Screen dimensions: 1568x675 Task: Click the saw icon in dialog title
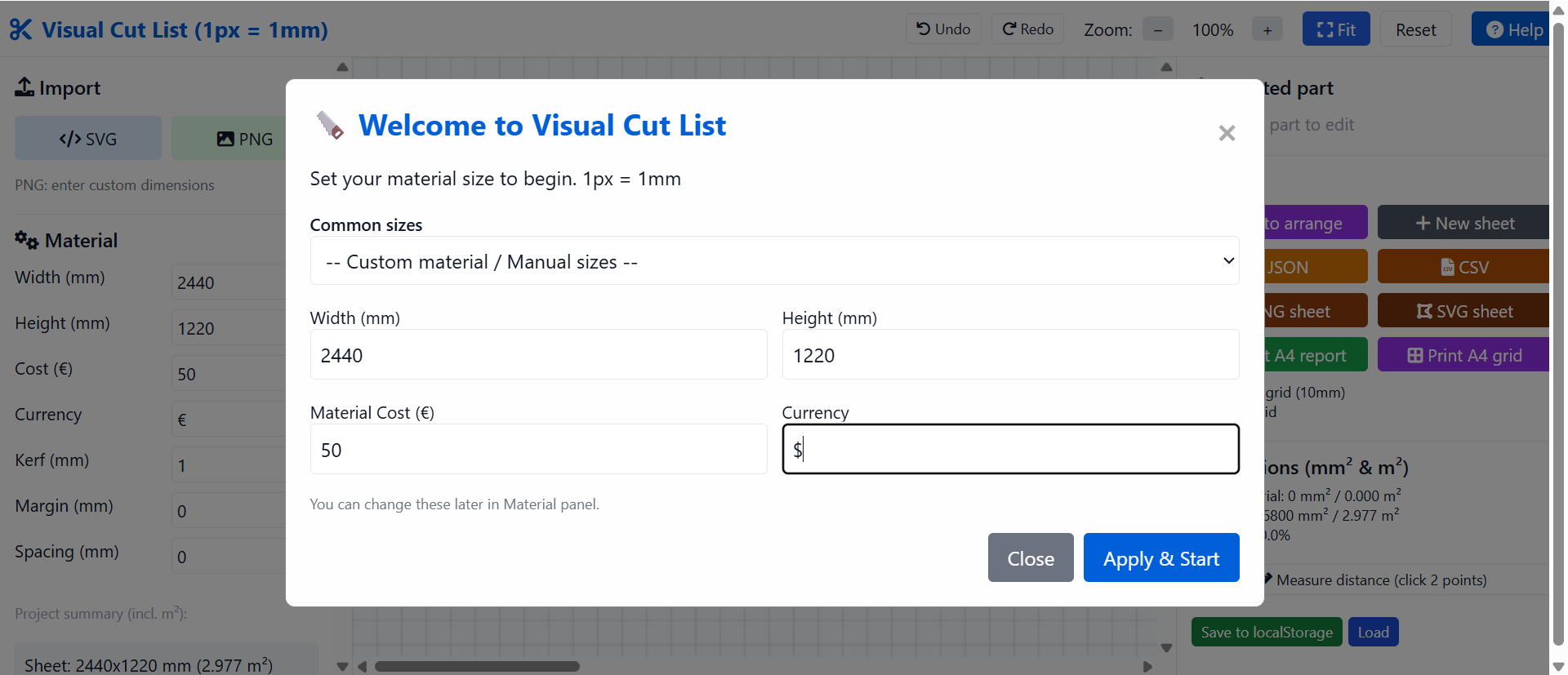coord(330,125)
